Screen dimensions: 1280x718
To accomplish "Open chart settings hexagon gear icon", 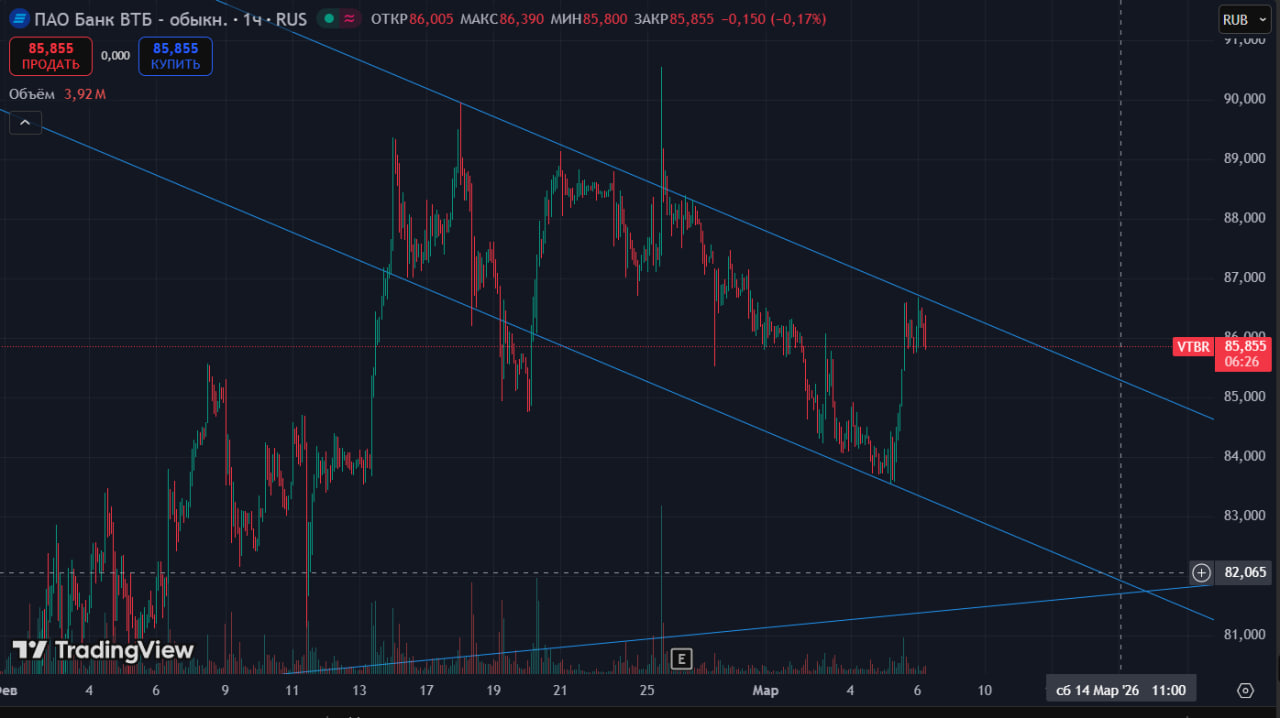I will 1245,690.
